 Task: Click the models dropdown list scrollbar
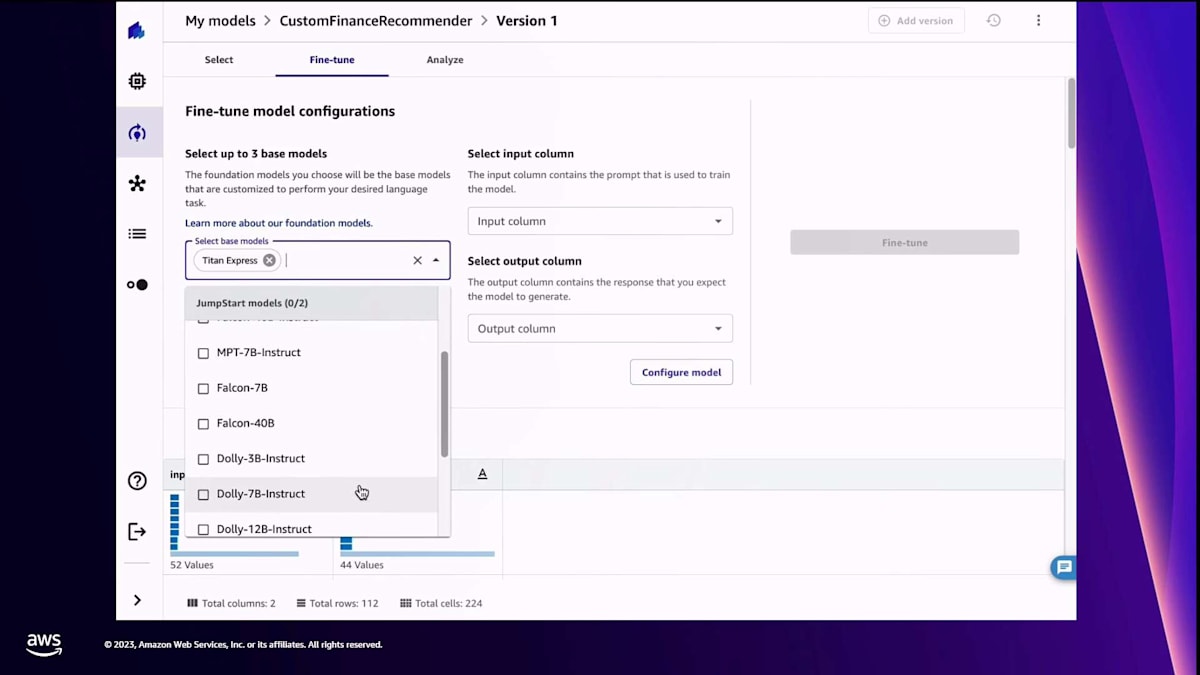coord(444,404)
